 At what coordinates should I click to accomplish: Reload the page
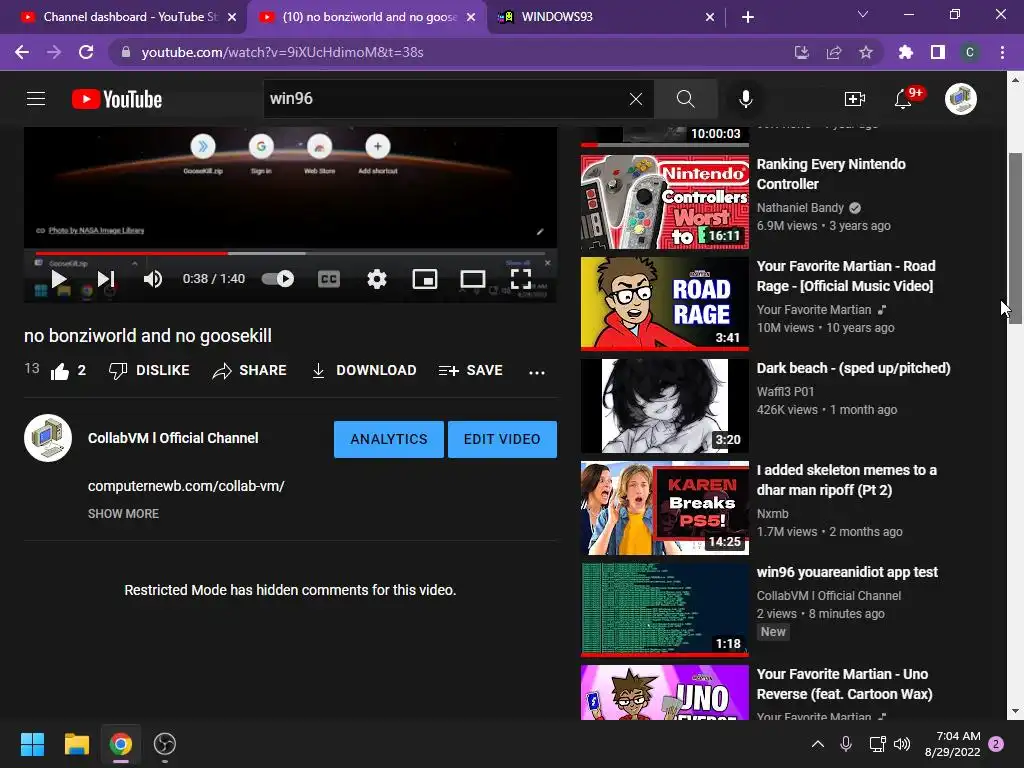[86, 52]
